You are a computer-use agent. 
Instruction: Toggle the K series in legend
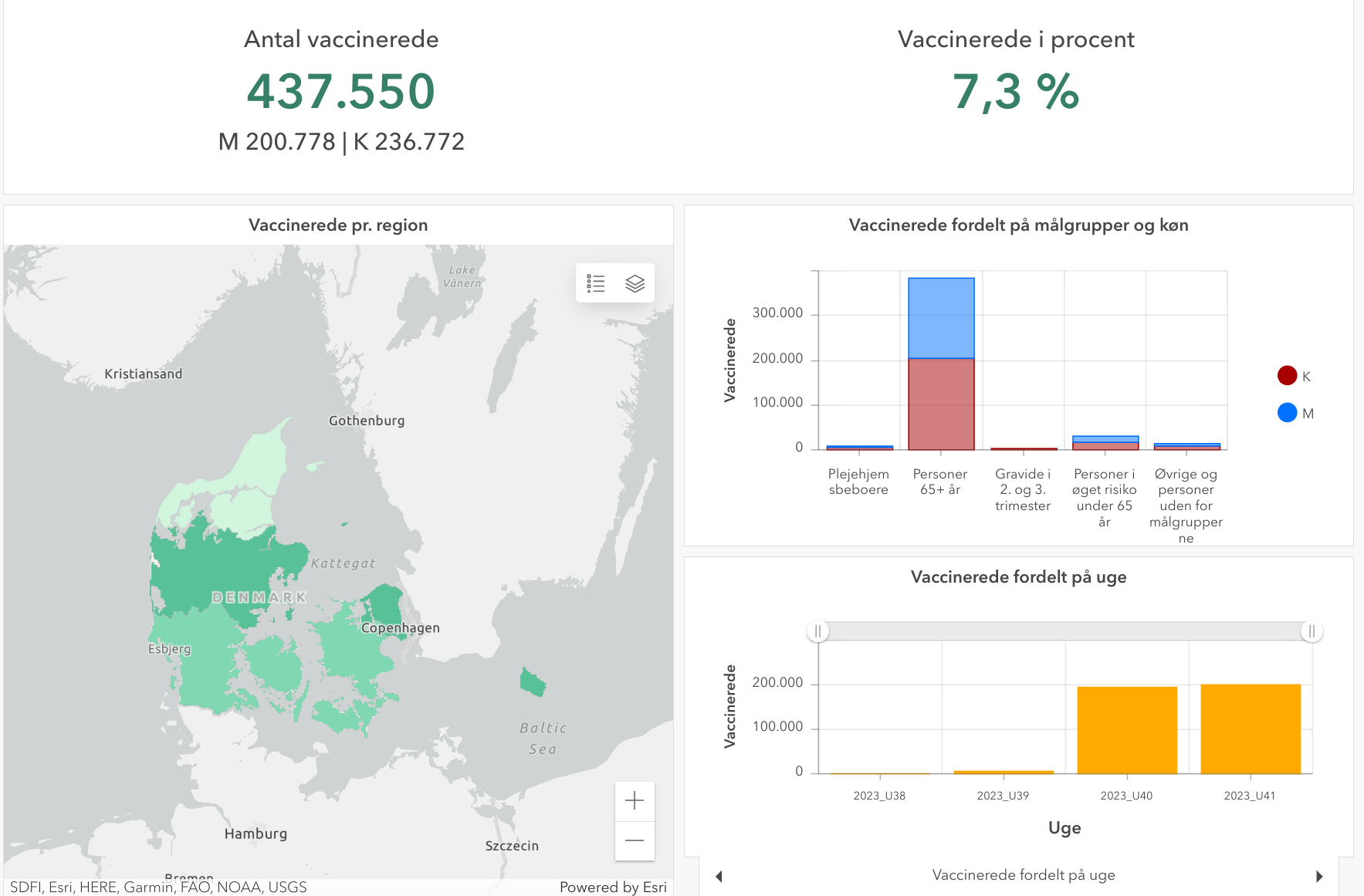(1288, 376)
